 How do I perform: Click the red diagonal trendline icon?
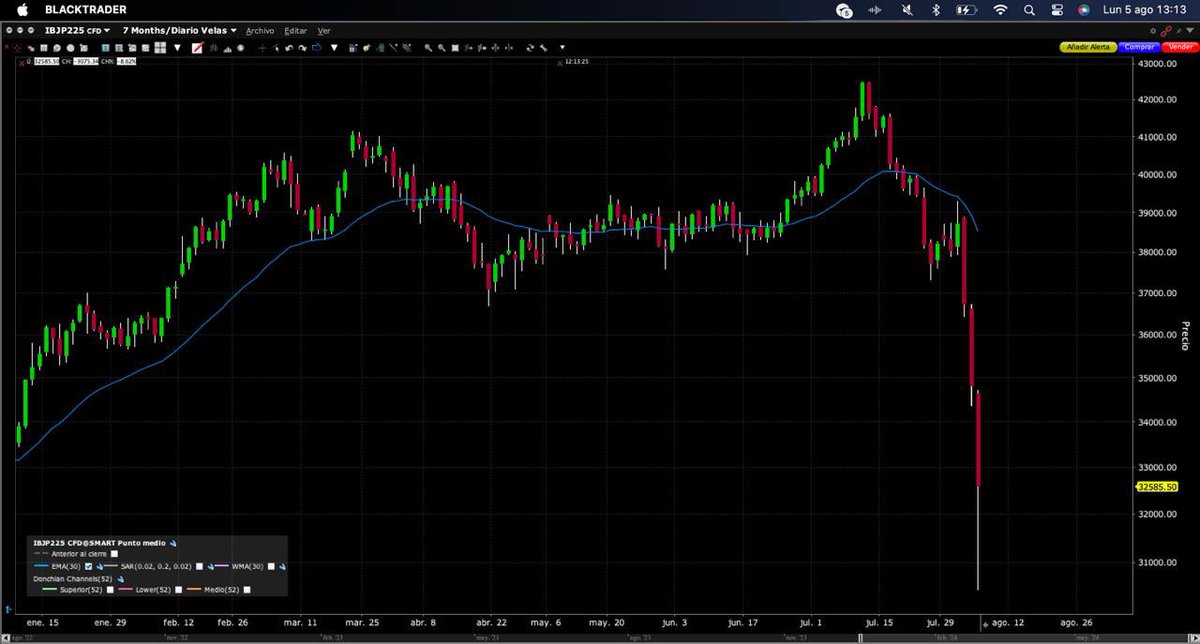[197, 47]
